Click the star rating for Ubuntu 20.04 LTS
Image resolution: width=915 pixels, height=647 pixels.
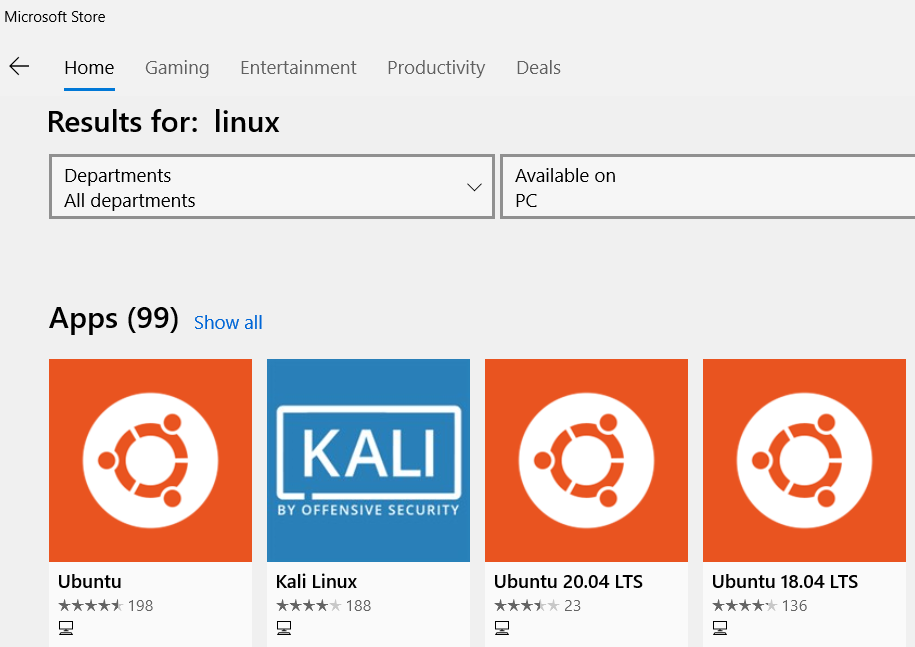tap(526, 606)
